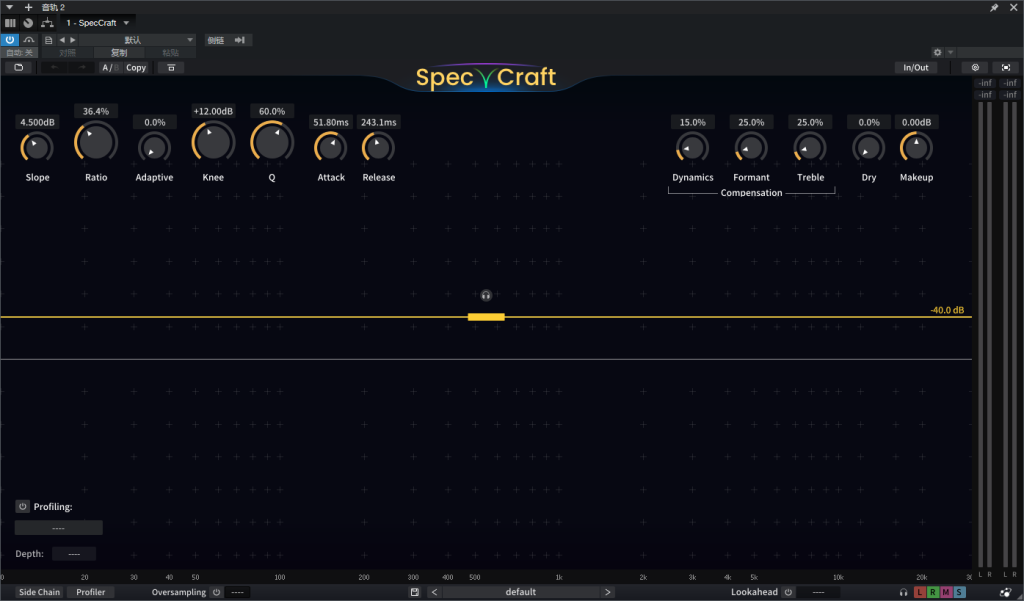Open the Oversampling value dropdown
The image size is (1024, 601).
coord(238,592)
